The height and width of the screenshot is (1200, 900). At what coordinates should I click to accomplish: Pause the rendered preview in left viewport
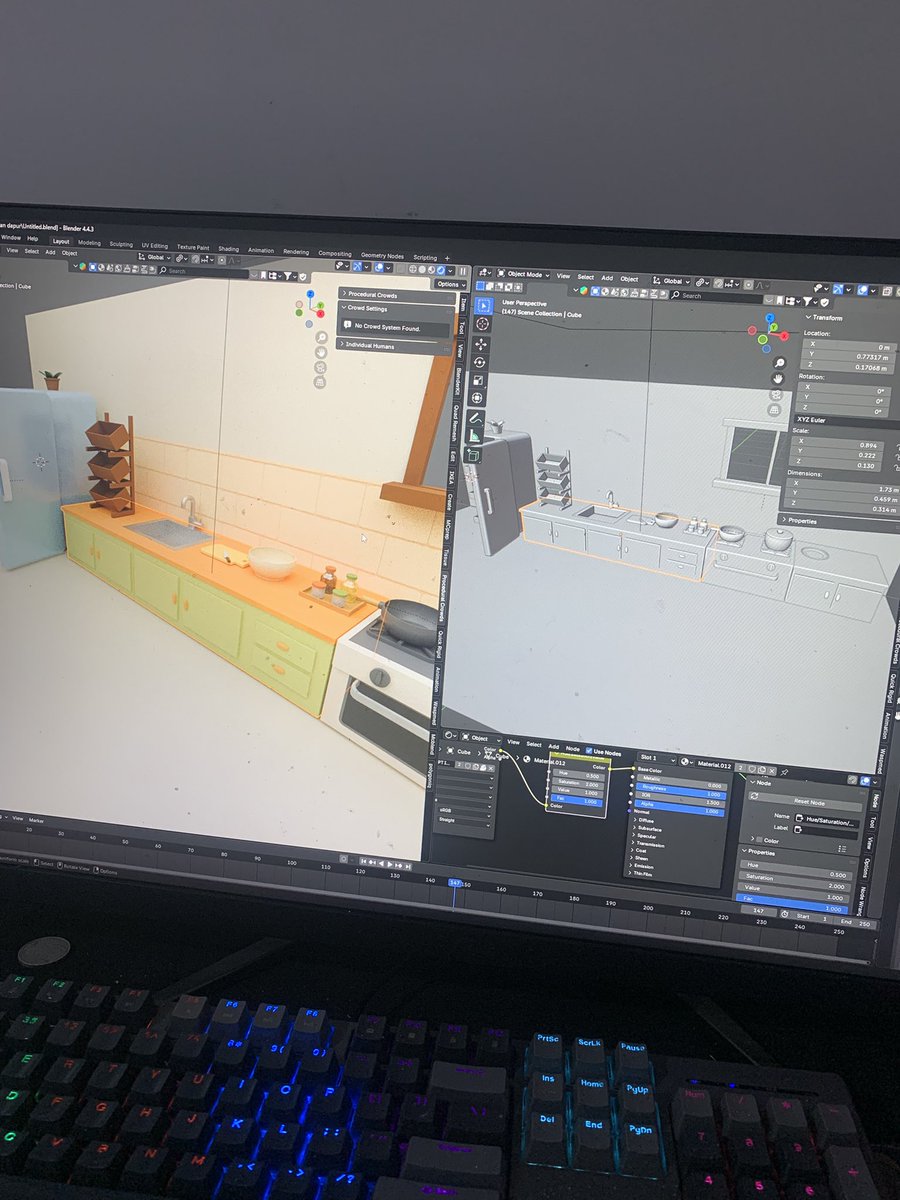click(462, 271)
